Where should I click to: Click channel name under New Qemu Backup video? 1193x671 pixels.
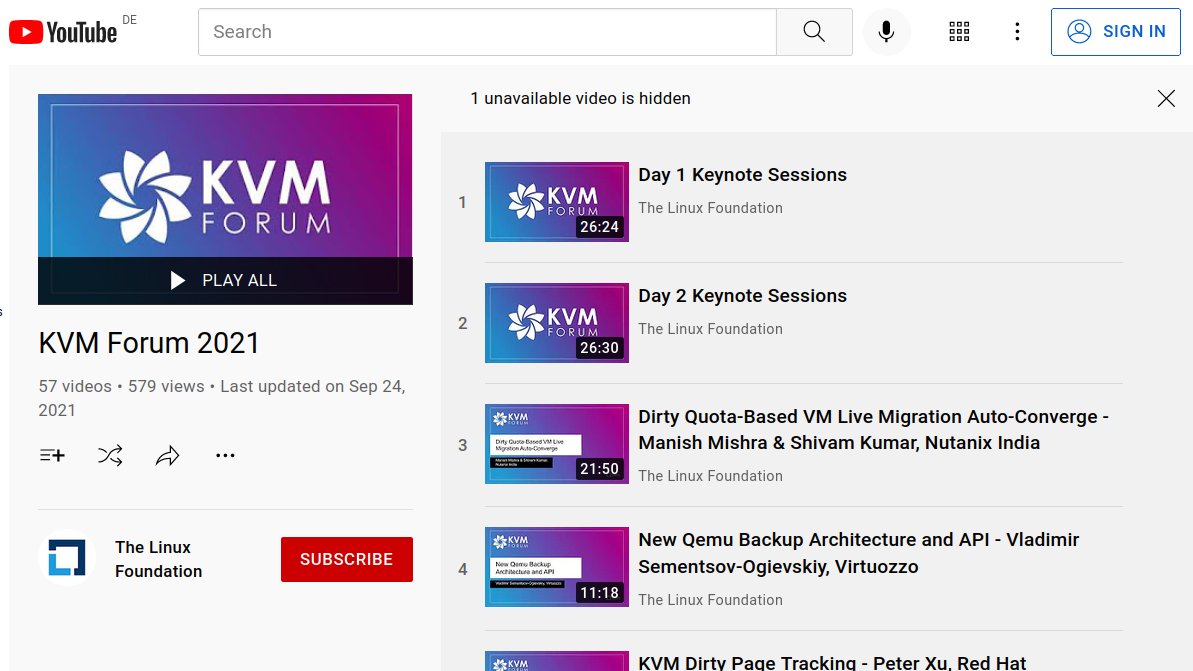click(710, 599)
